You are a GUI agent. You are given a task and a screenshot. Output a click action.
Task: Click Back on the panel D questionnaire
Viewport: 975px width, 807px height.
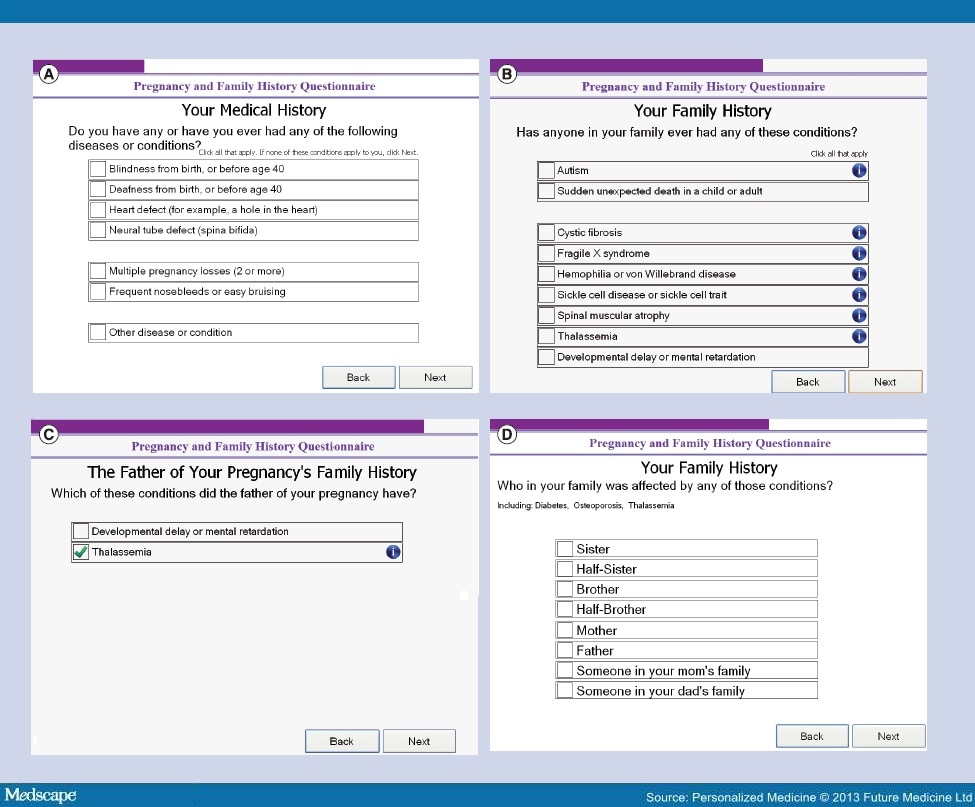coord(811,735)
